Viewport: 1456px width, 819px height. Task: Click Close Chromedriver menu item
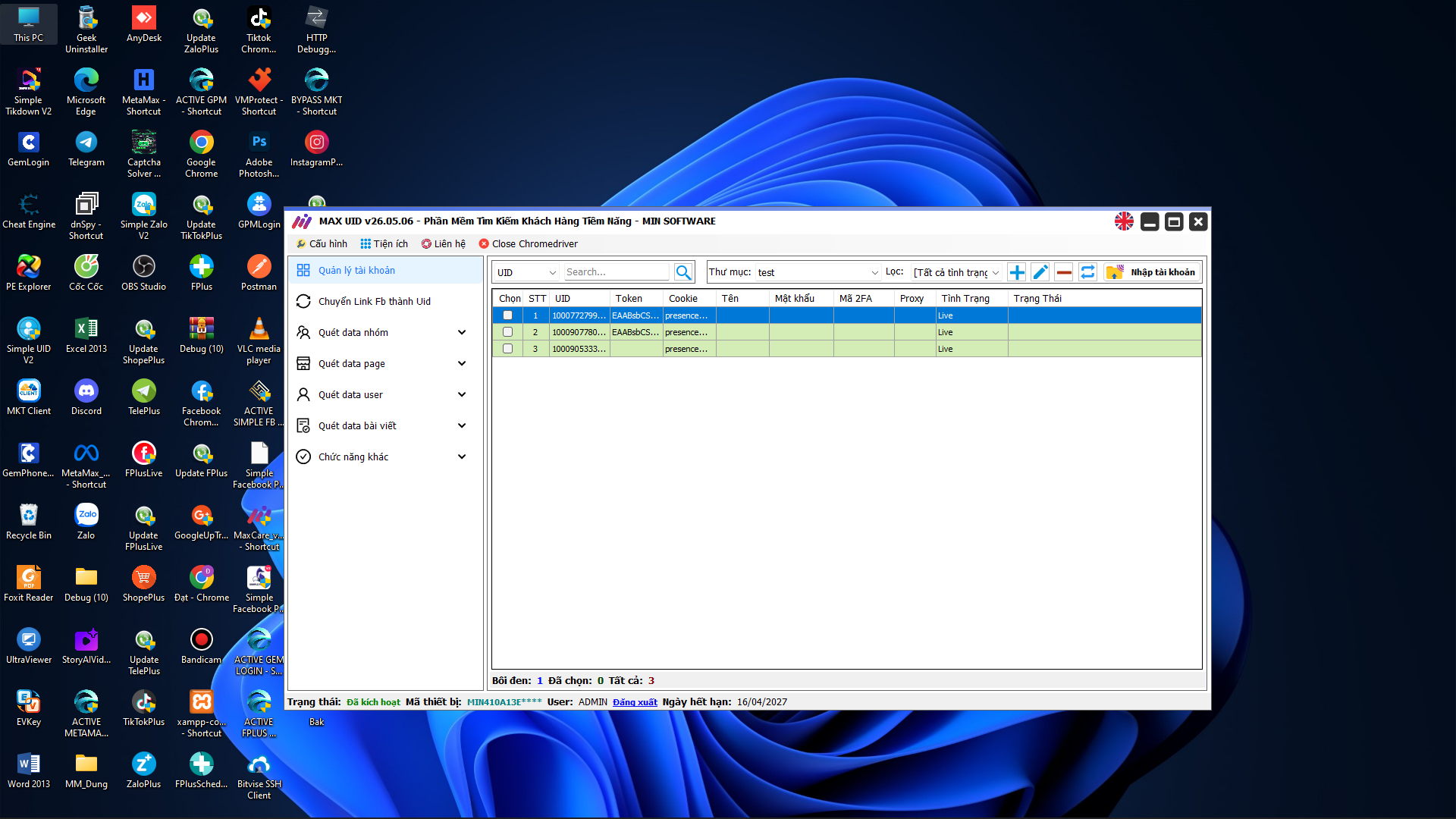pos(529,244)
